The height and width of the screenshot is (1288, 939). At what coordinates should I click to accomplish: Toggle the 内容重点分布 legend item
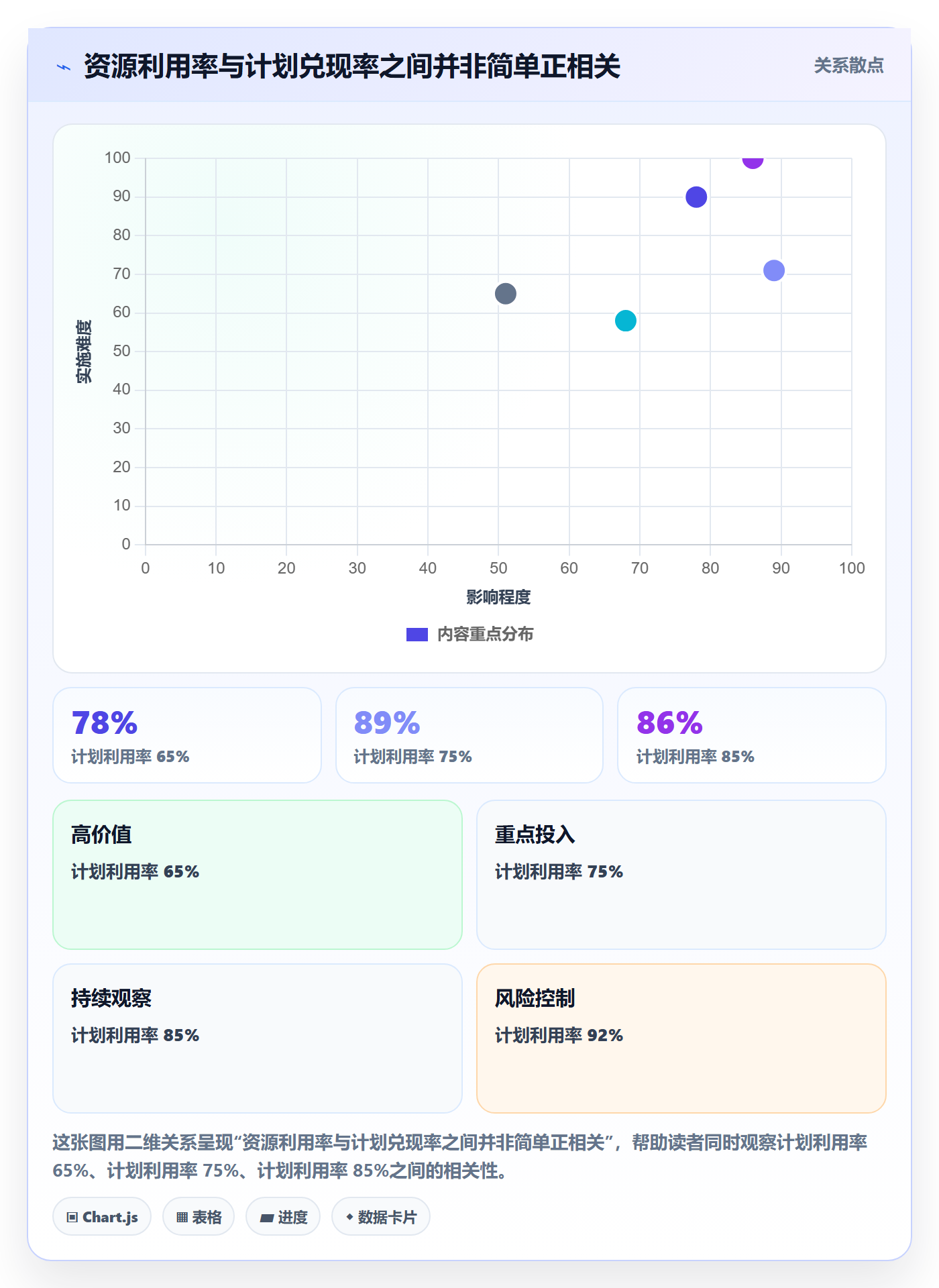pos(470,634)
